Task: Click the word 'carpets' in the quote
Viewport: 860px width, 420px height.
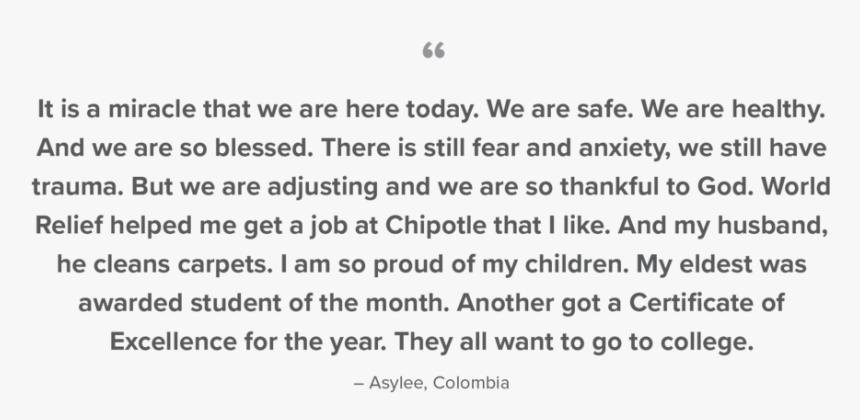Action: pyautogui.click(x=222, y=264)
